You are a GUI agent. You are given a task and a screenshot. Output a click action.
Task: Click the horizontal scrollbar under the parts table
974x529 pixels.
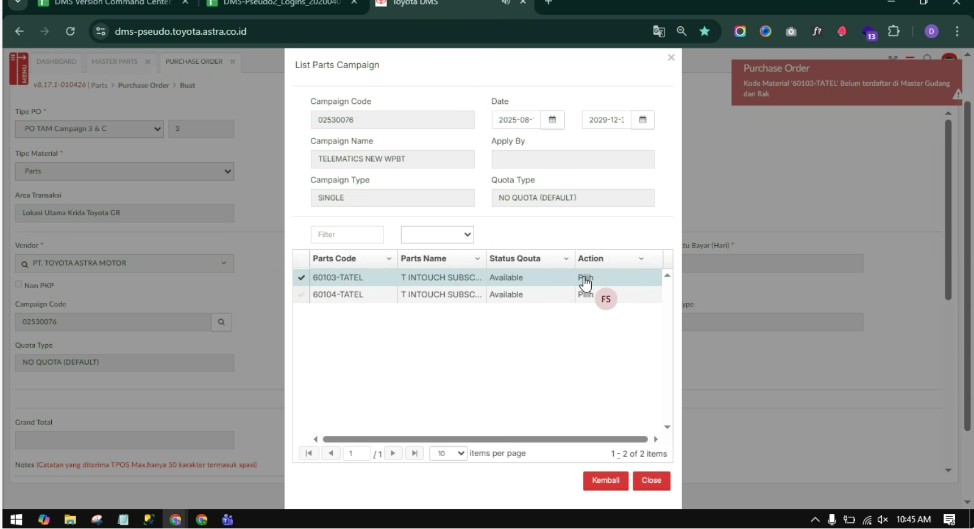487,438
